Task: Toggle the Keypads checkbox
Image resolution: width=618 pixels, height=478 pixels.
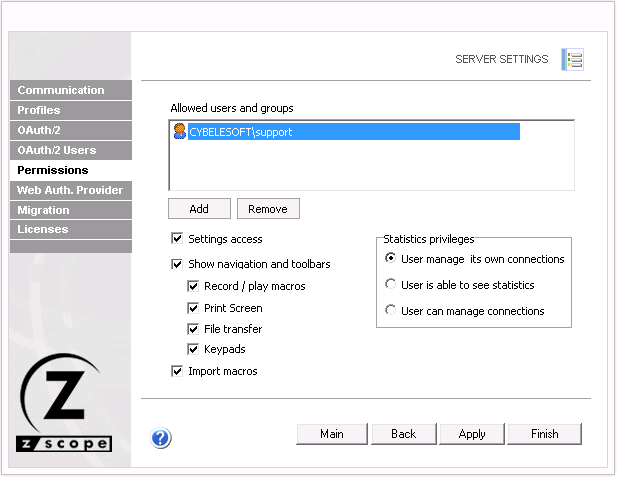Action: [193, 349]
